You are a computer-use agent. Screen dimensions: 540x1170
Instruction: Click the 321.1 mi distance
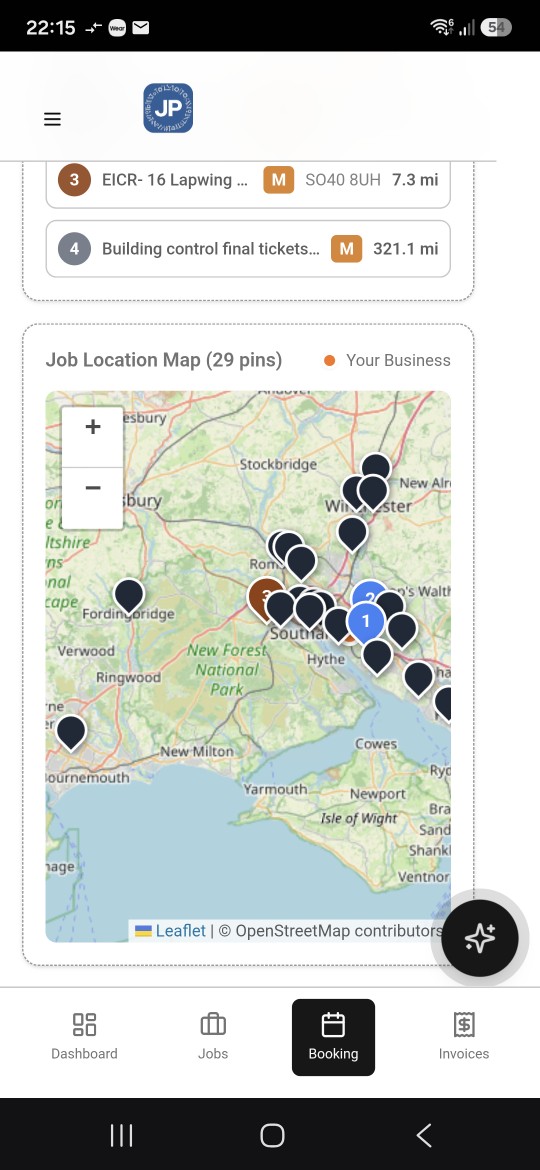pos(406,248)
